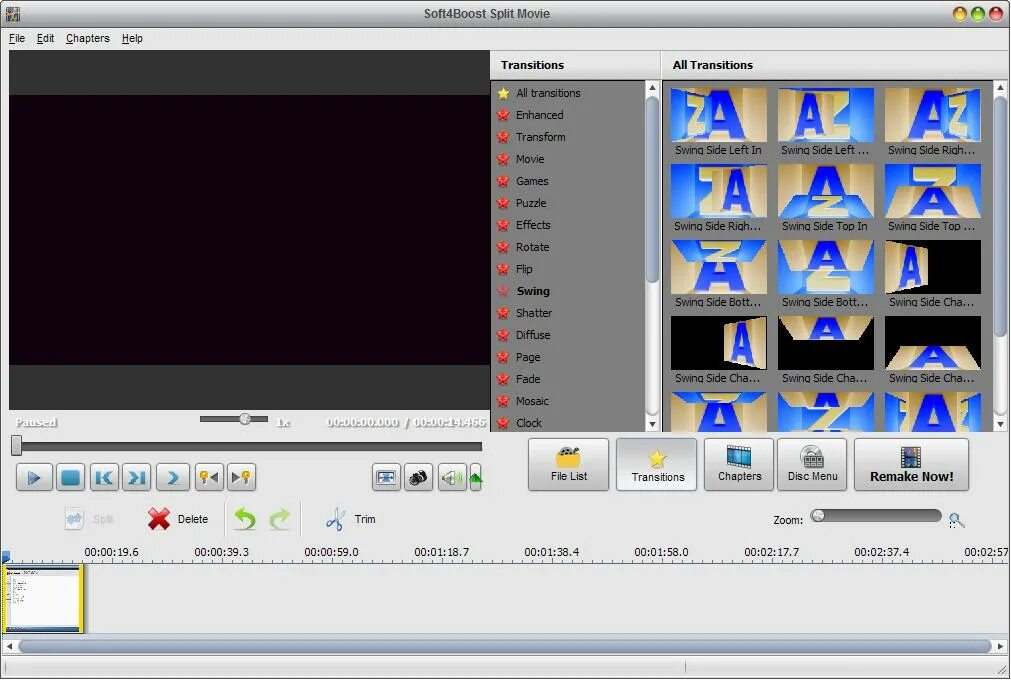This screenshot has height=680, width=1011.
Task: Stop playback with the Stop button
Action: pos(70,478)
